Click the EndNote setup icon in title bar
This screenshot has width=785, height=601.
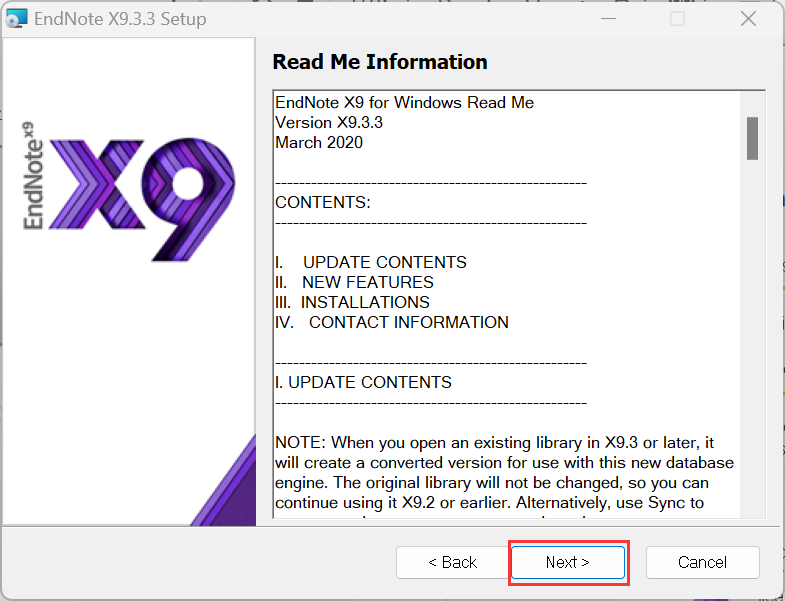coord(16,19)
